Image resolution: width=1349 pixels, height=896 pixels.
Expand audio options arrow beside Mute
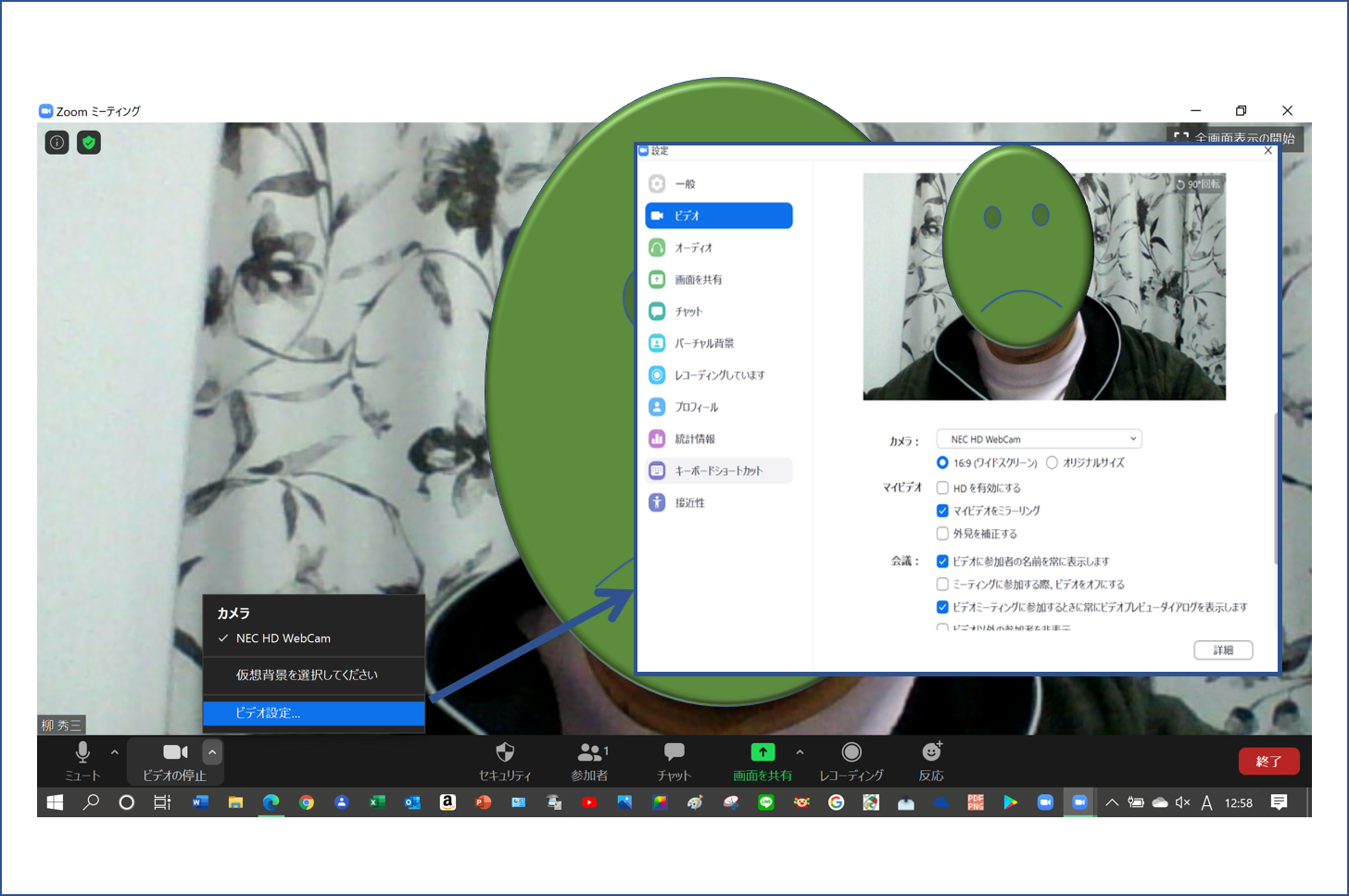pos(115,752)
